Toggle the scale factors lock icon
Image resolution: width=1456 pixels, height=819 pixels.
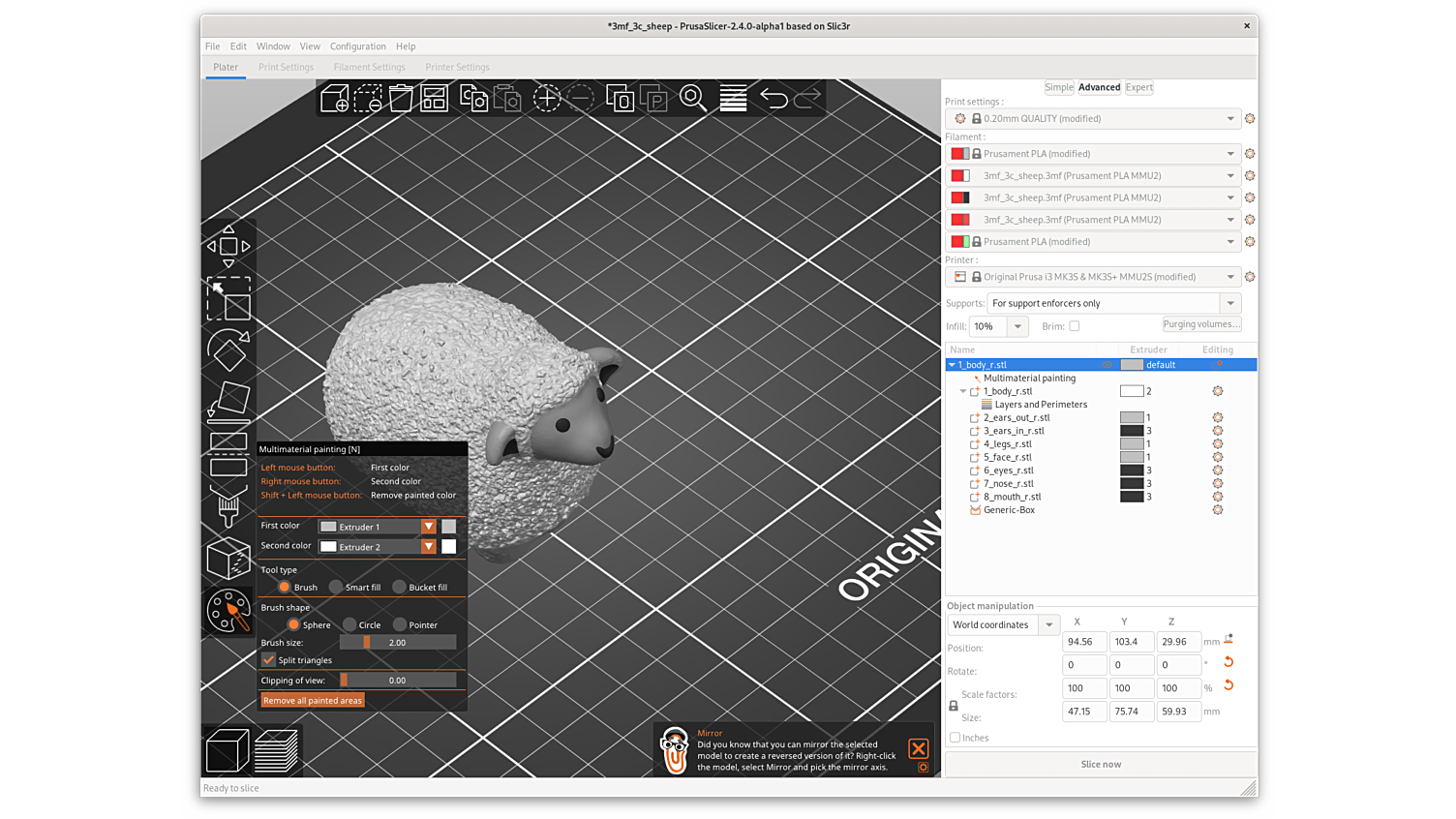pos(954,706)
